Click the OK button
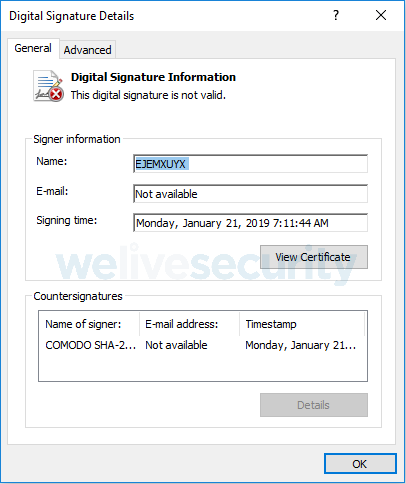 (x=360, y=464)
